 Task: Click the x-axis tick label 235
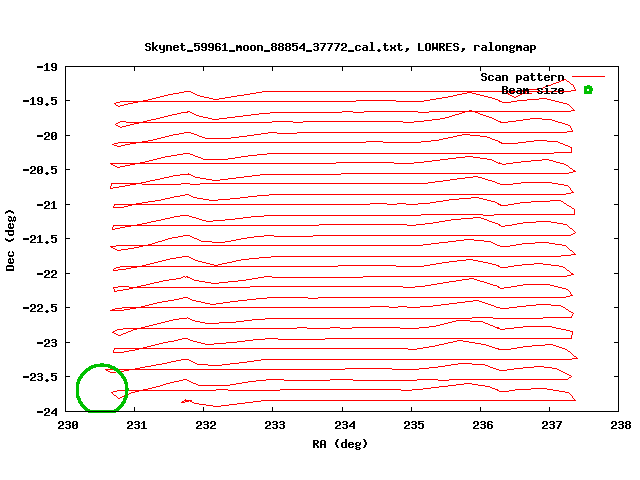point(414,425)
